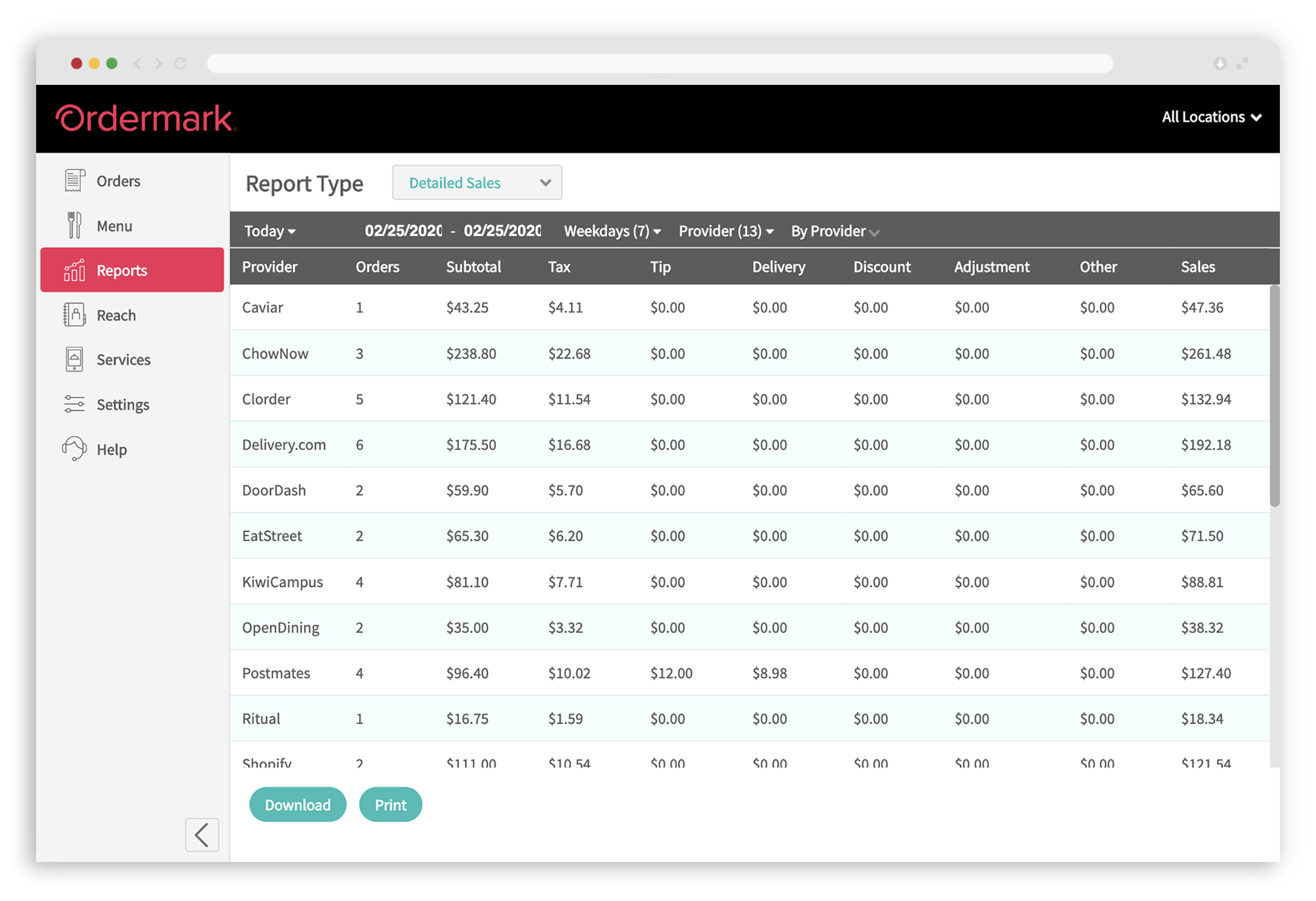The width and height of the screenshot is (1316, 901).
Task: Click the browser back arrow
Action: point(137,63)
